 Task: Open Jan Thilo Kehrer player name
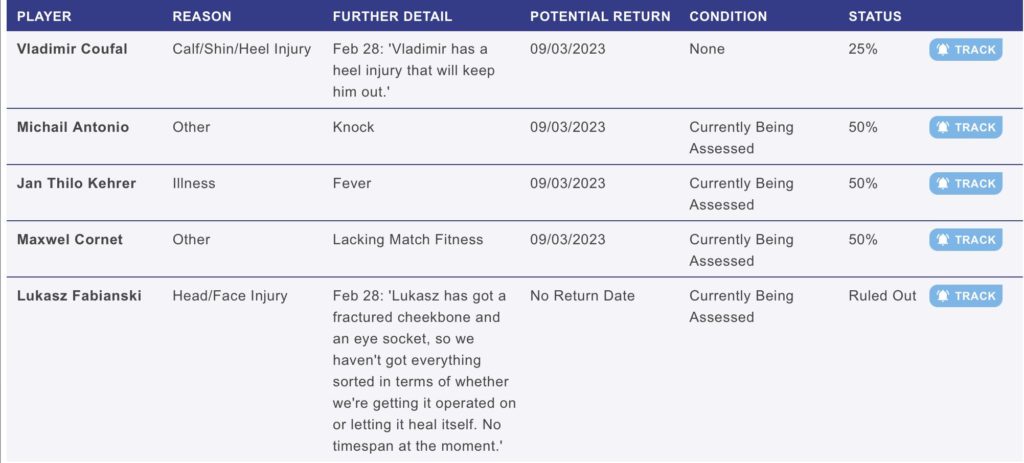click(x=76, y=183)
